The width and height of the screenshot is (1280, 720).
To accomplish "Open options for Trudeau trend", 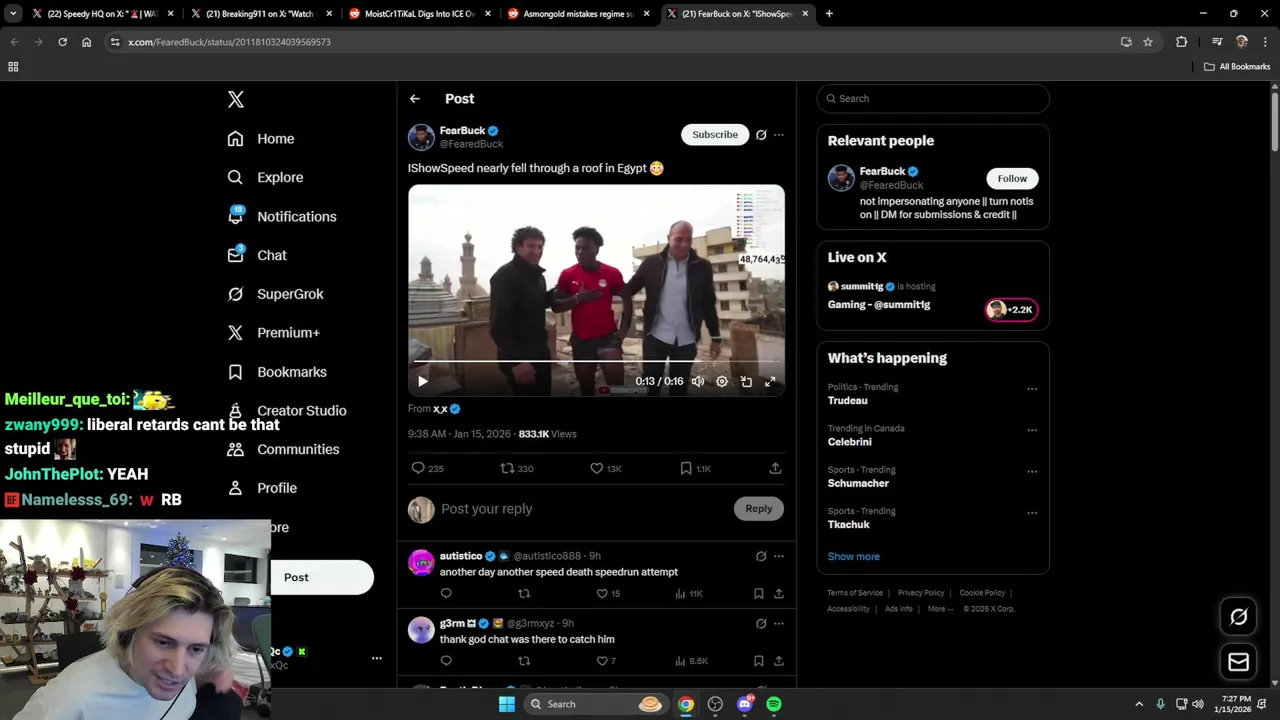I will pyautogui.click(x=1032, y=389).
